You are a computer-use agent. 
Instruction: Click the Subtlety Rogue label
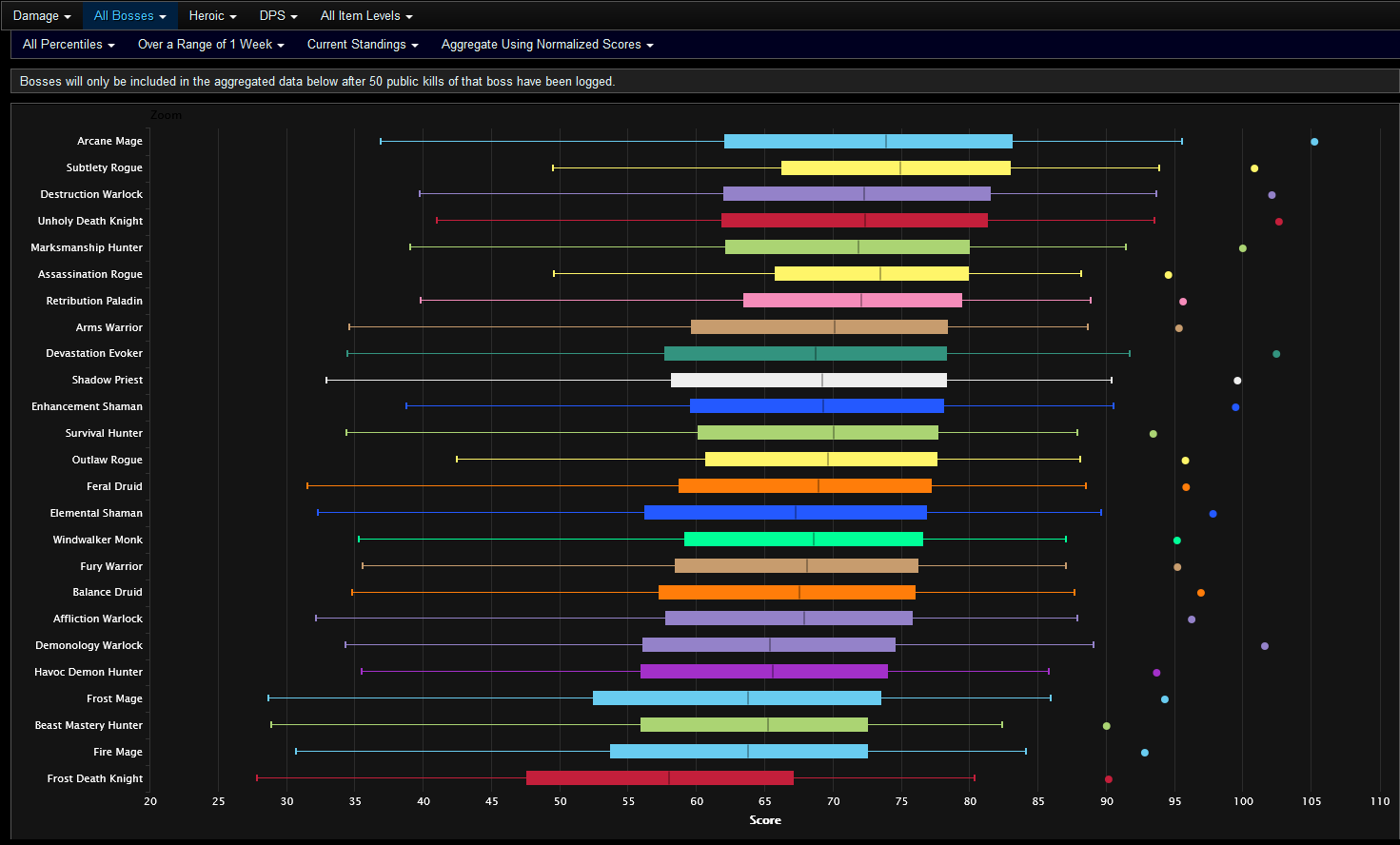[104, 167]
